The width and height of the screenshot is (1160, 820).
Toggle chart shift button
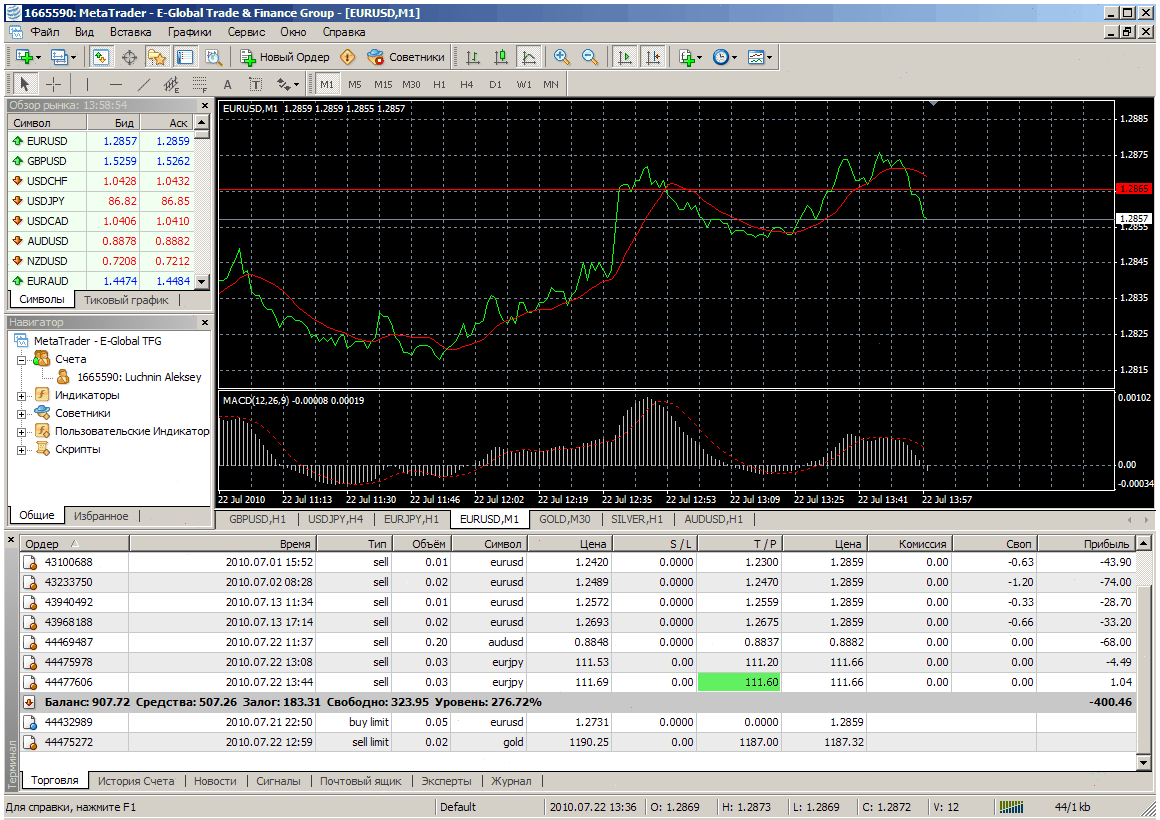point(653,57)
